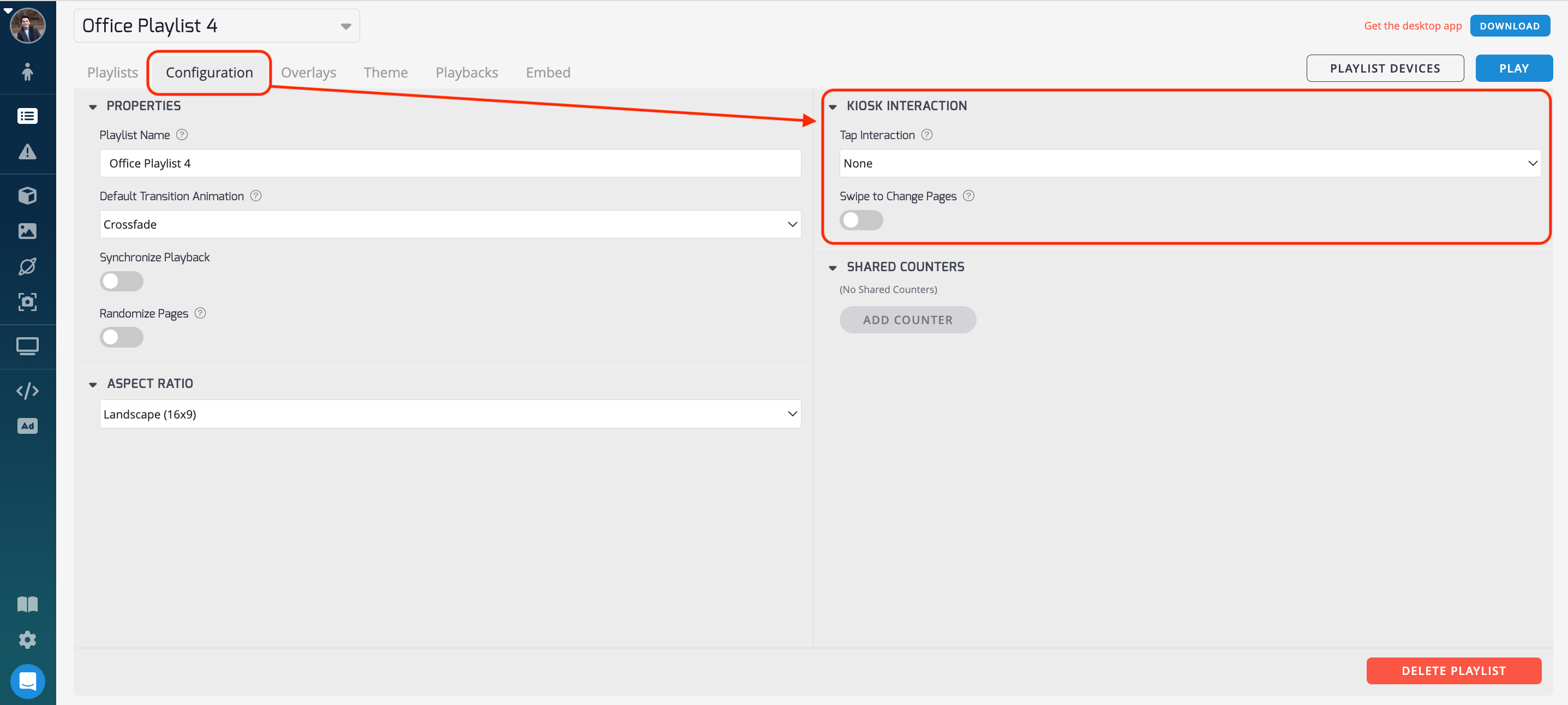
Task: Enable Swipe to Change Pages toggle
Action: point(861,220)
